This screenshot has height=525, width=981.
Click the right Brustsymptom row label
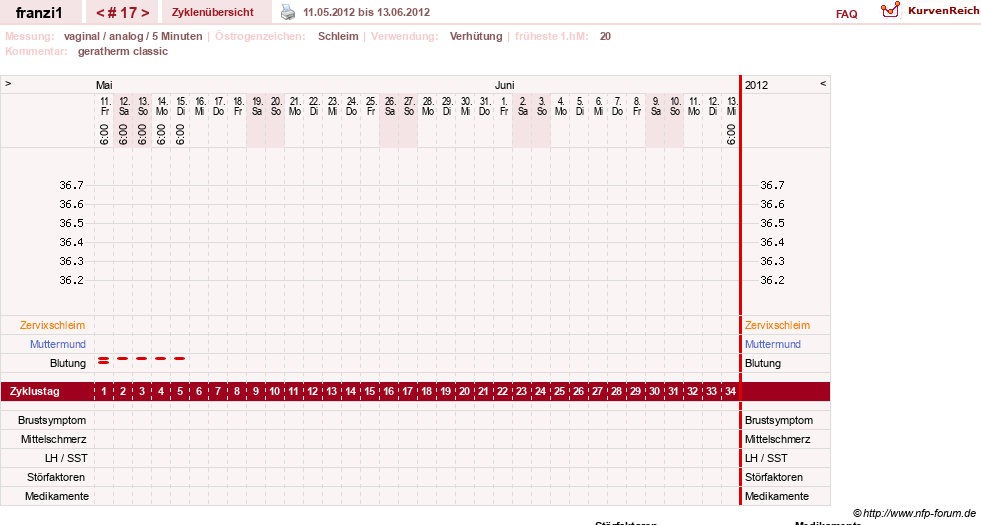pos(779,421)
